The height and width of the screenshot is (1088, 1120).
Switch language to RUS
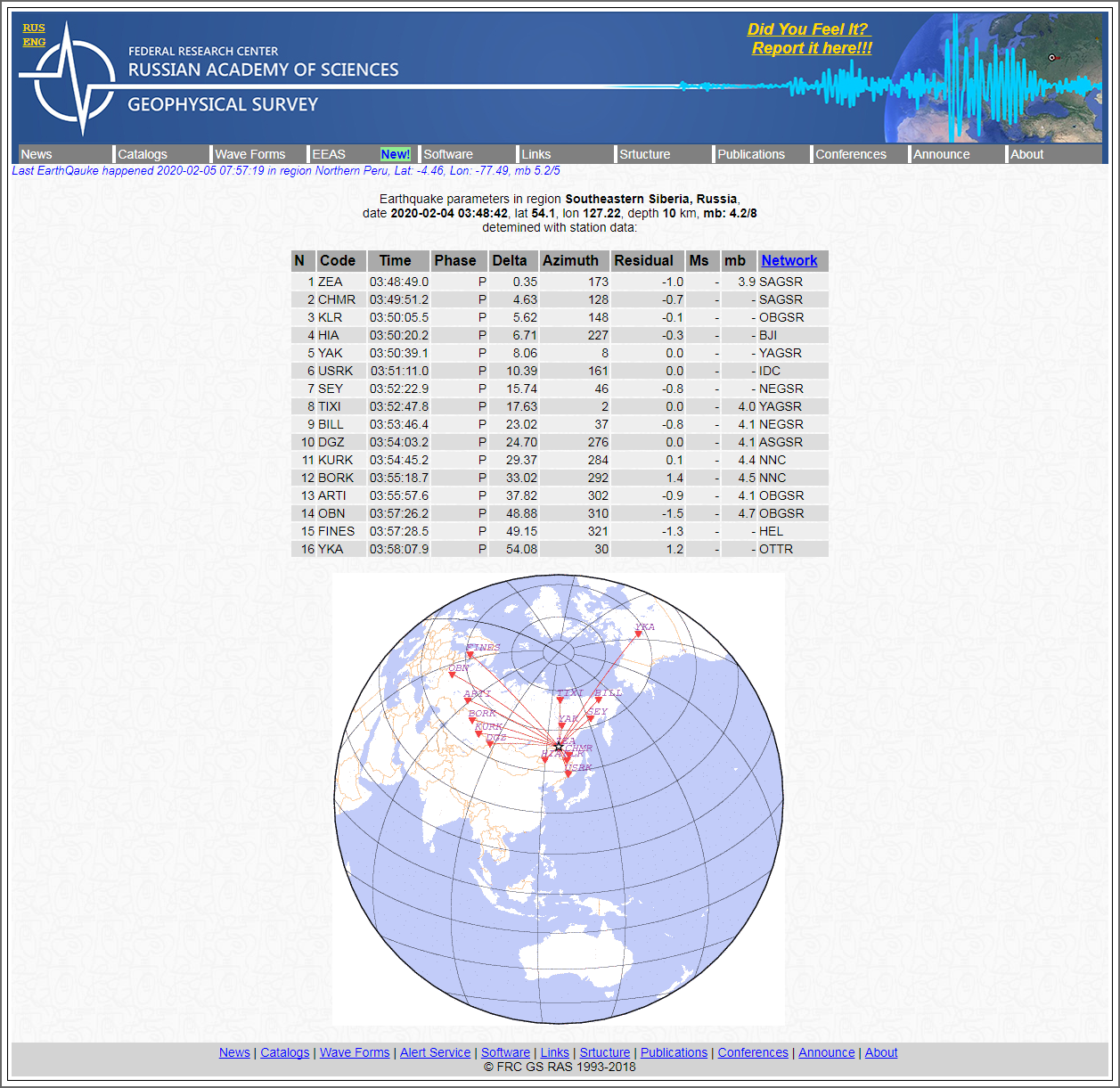tap(34, 28)
